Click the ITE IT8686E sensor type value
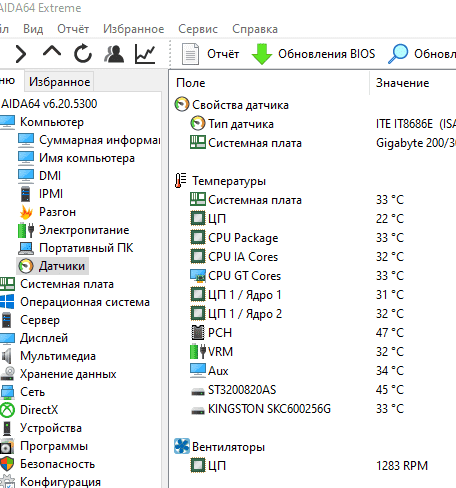The image size is (456, 488). pos(416,124)
